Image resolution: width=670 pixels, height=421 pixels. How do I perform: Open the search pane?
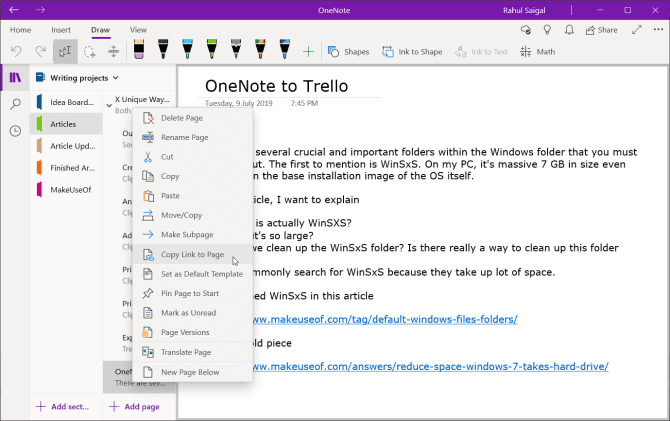pyautogui.click(x=15, y=104)
